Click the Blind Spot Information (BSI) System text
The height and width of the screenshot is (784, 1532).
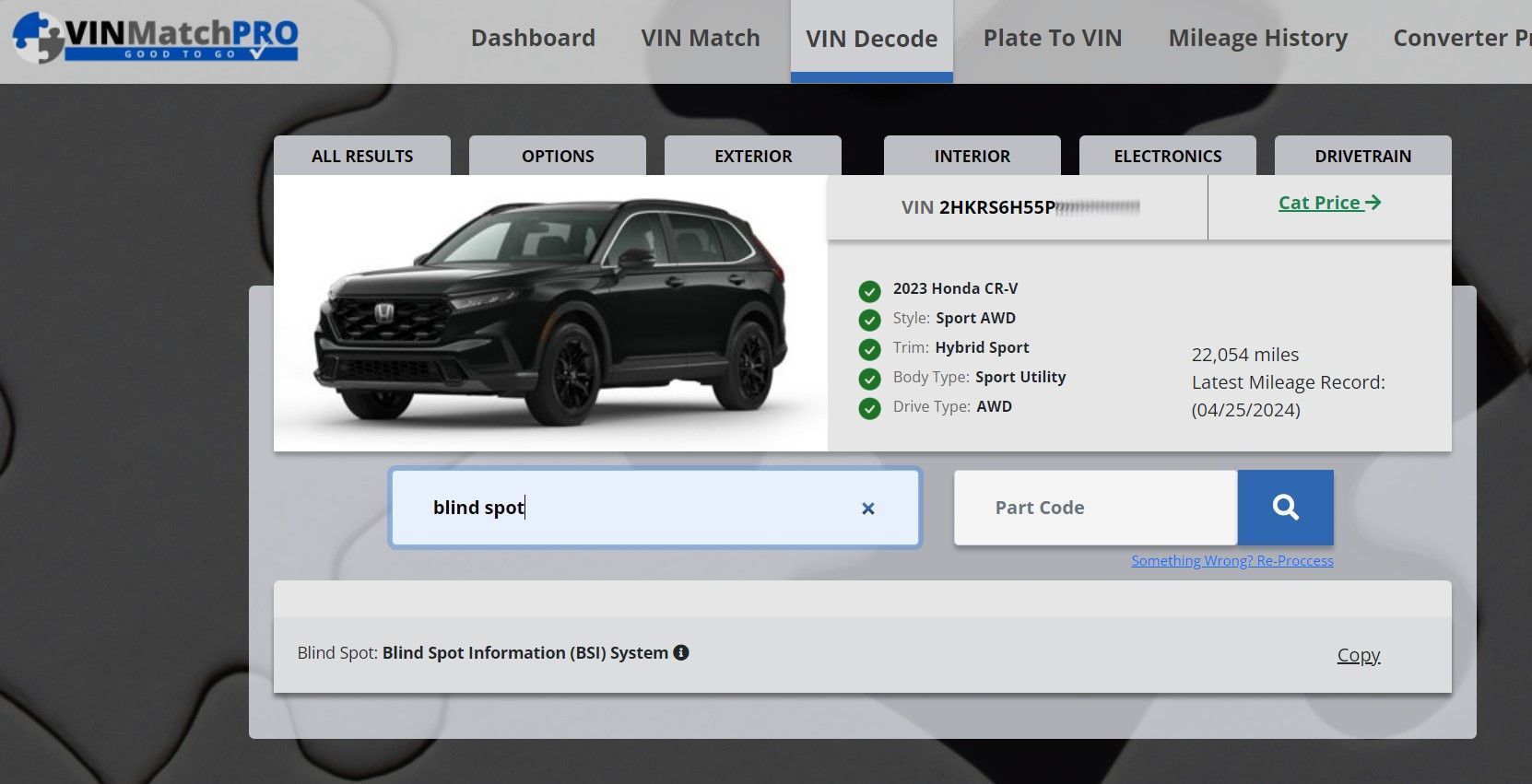click(525, 652)
